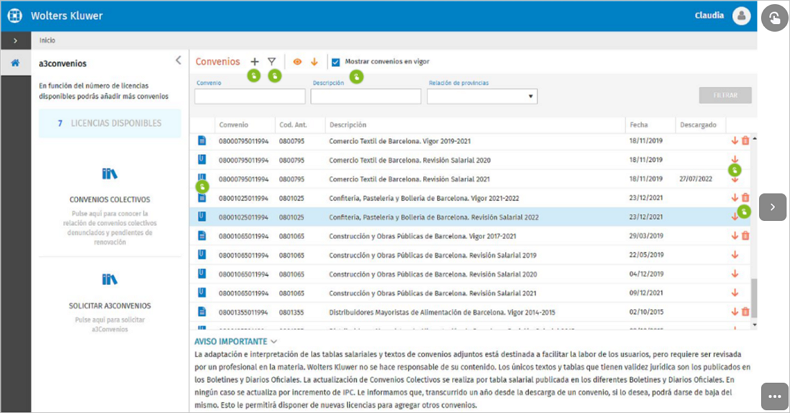Toggle Mostrar convenios en vigor checkbox

pos(336,62)
